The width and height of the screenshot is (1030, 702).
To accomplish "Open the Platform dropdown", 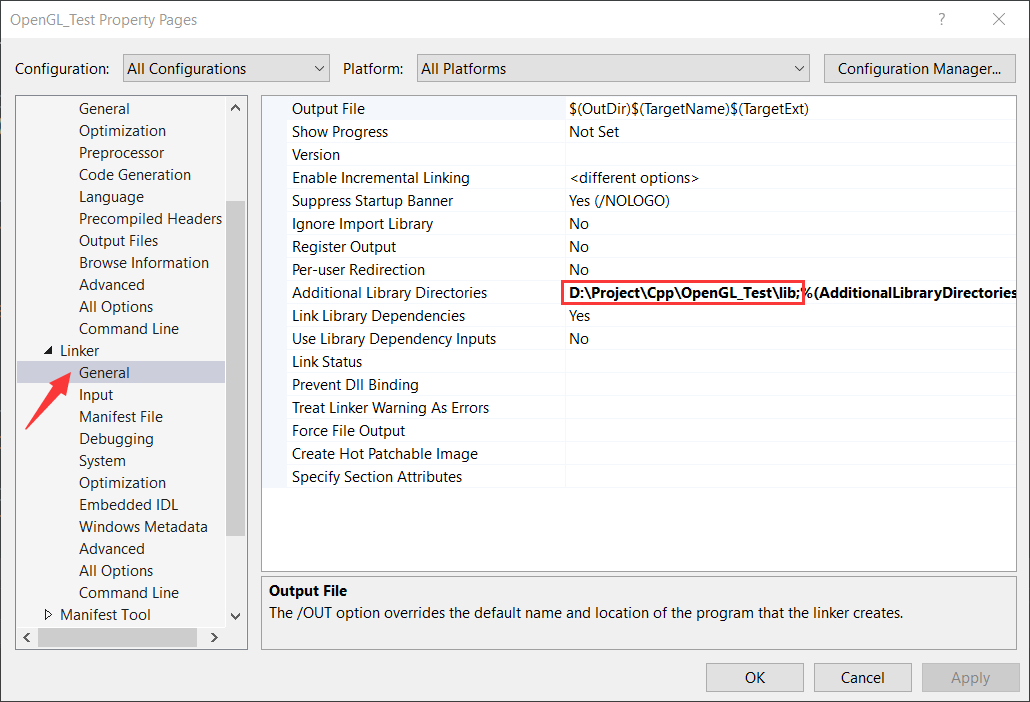I will (612, 69).
